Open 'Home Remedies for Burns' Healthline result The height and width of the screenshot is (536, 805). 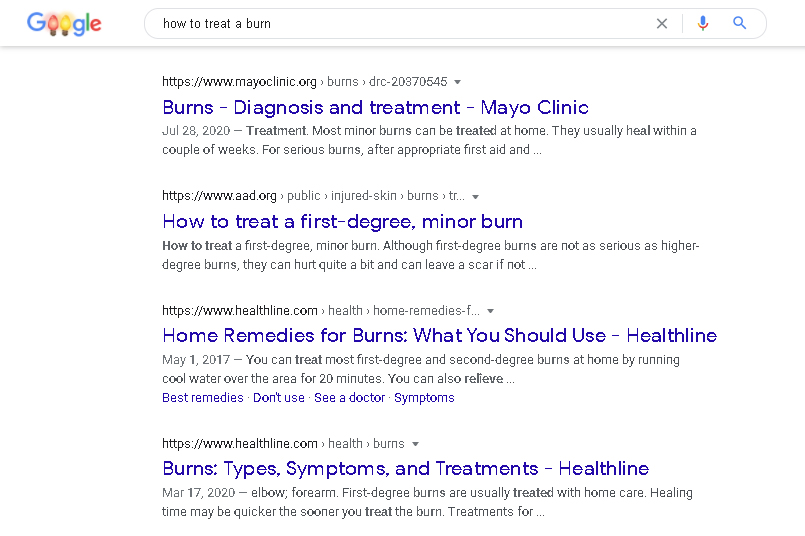(439, 336)
